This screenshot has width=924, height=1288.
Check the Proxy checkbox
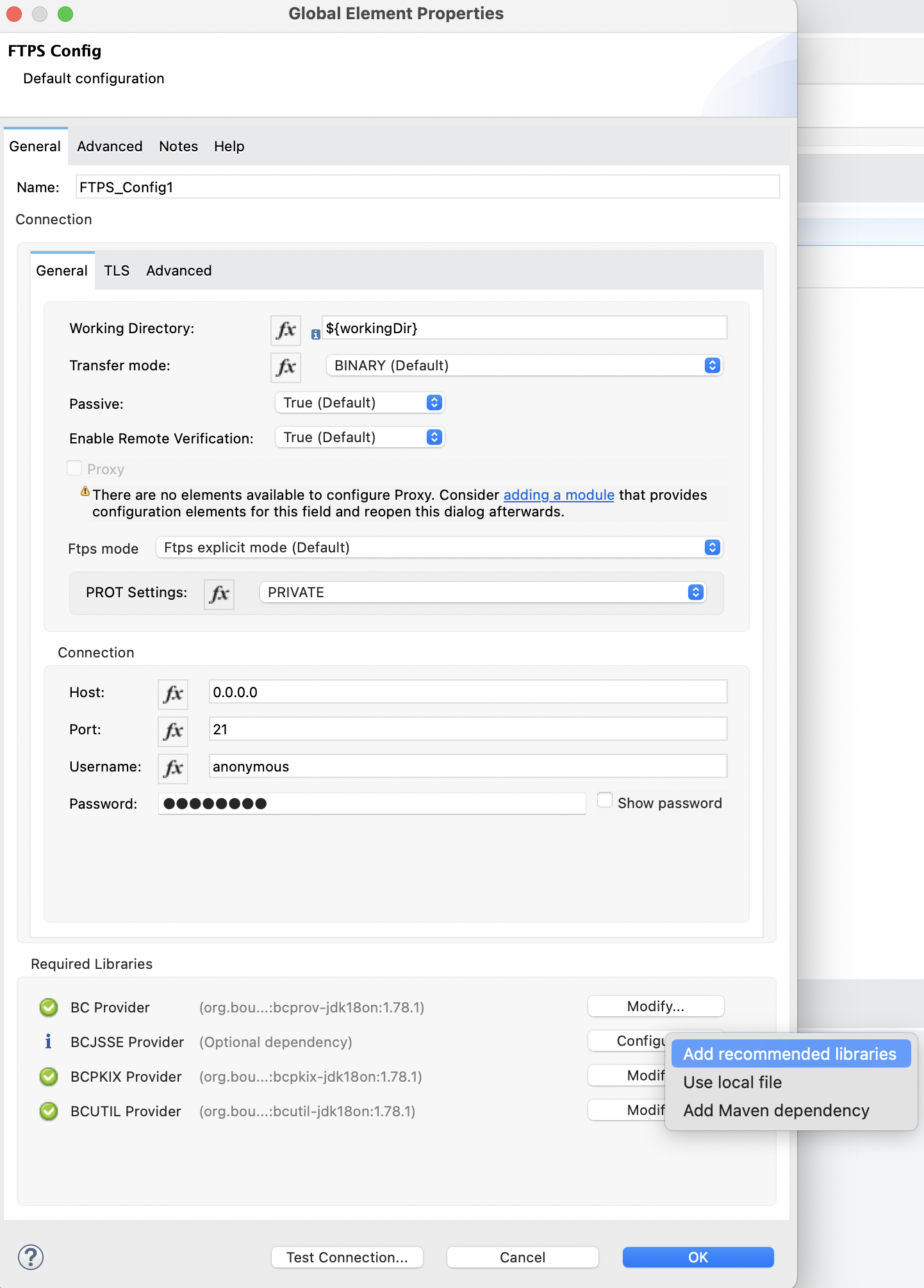pos(74,468)
